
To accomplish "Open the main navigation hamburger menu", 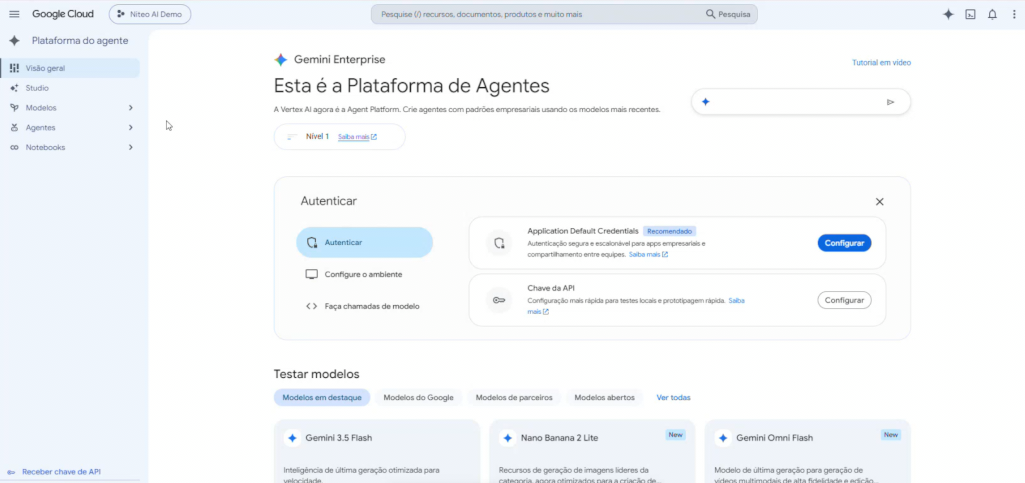I will pos(14,14).
